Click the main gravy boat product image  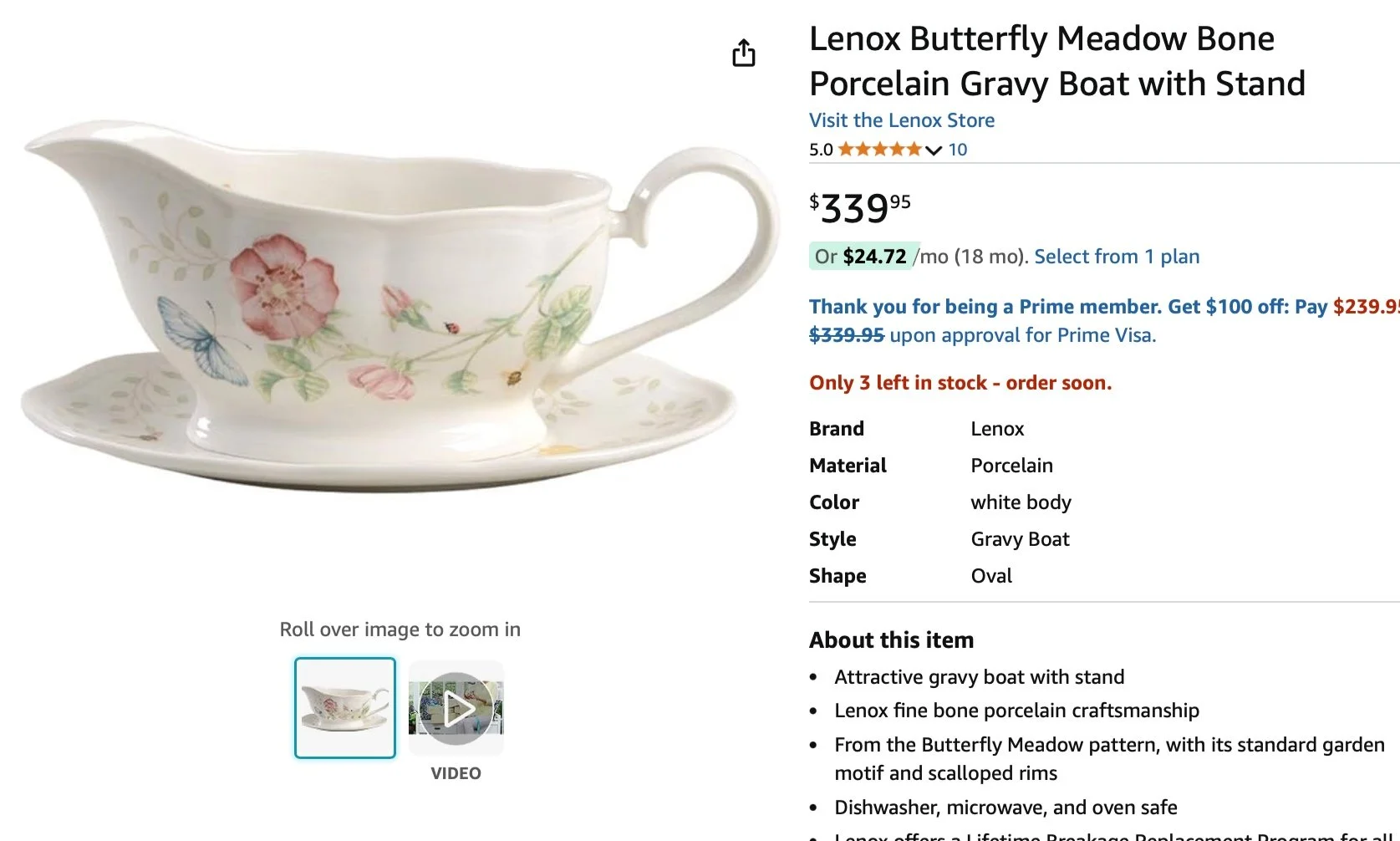[x=393, y=309]
